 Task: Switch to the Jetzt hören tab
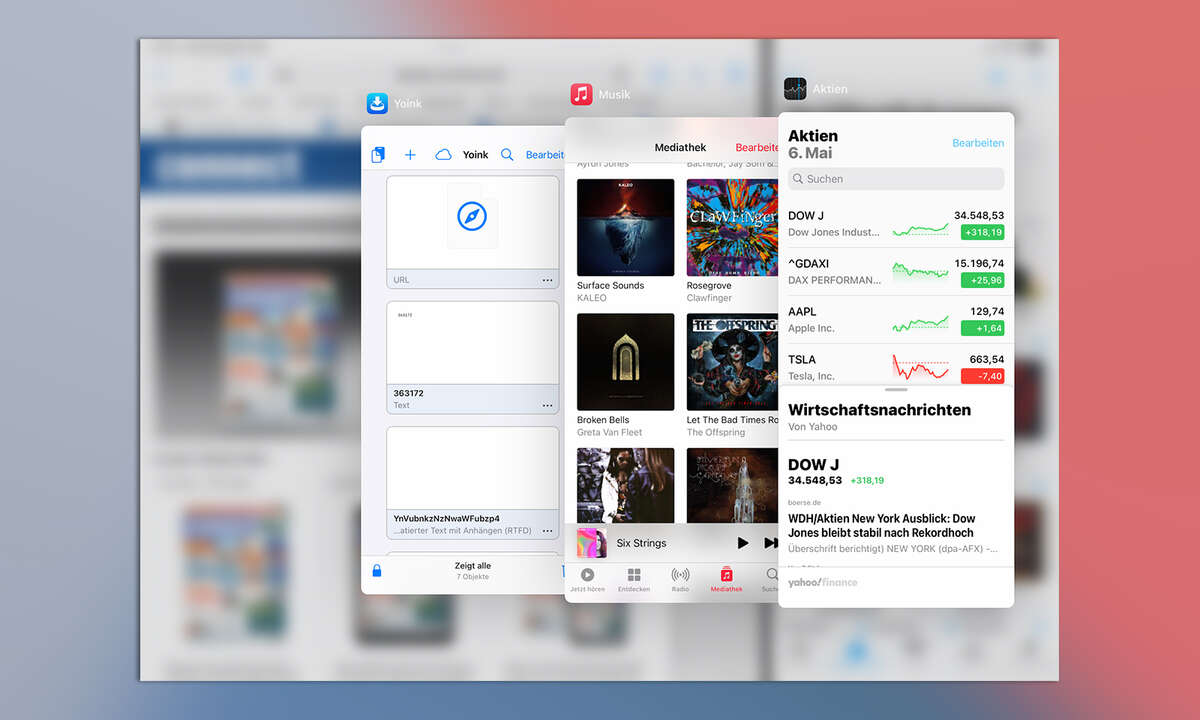[588, 580]
